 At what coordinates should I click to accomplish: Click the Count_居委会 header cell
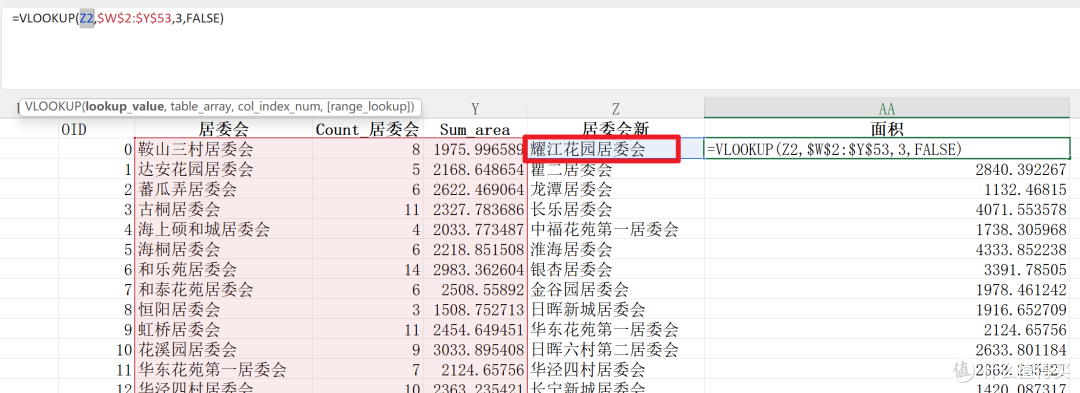[x=367, y=129]
